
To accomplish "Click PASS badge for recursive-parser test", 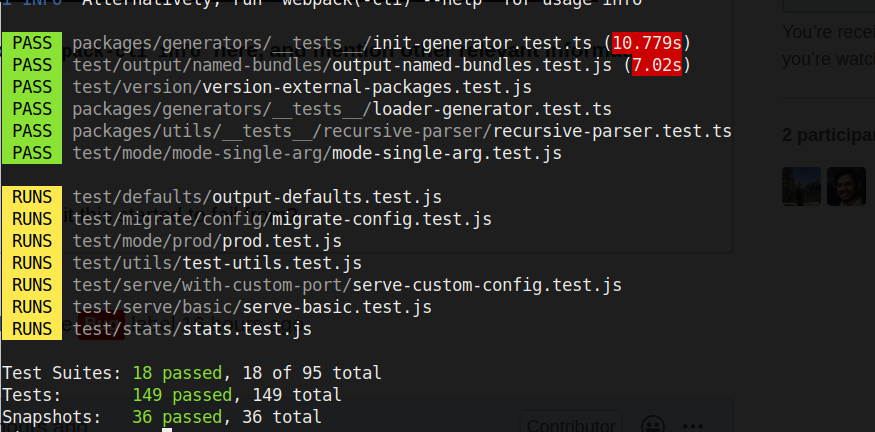I will [x=32, y=131].
